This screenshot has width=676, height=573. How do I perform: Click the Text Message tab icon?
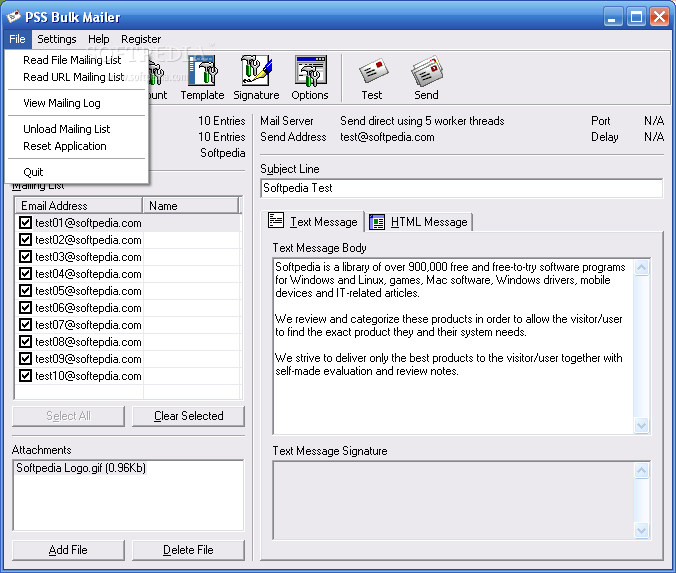276,220
